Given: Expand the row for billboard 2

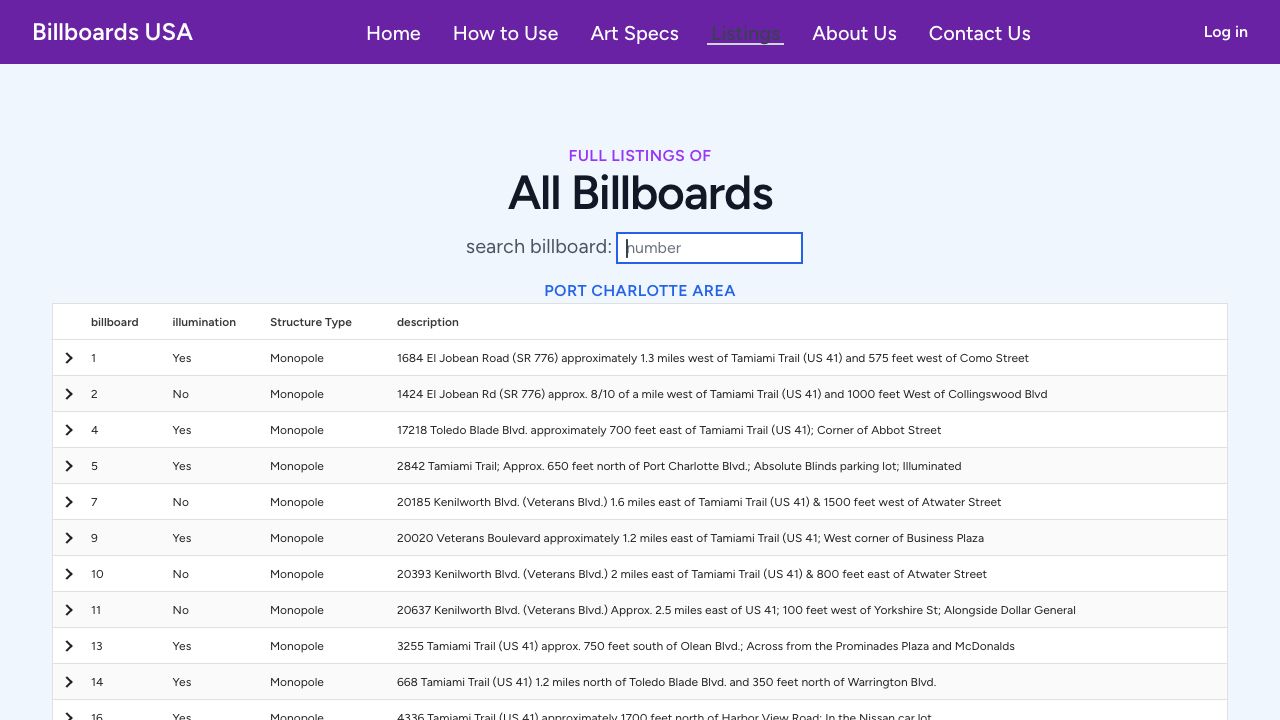Looking at the screenshot, I should (x=69, y=394).
